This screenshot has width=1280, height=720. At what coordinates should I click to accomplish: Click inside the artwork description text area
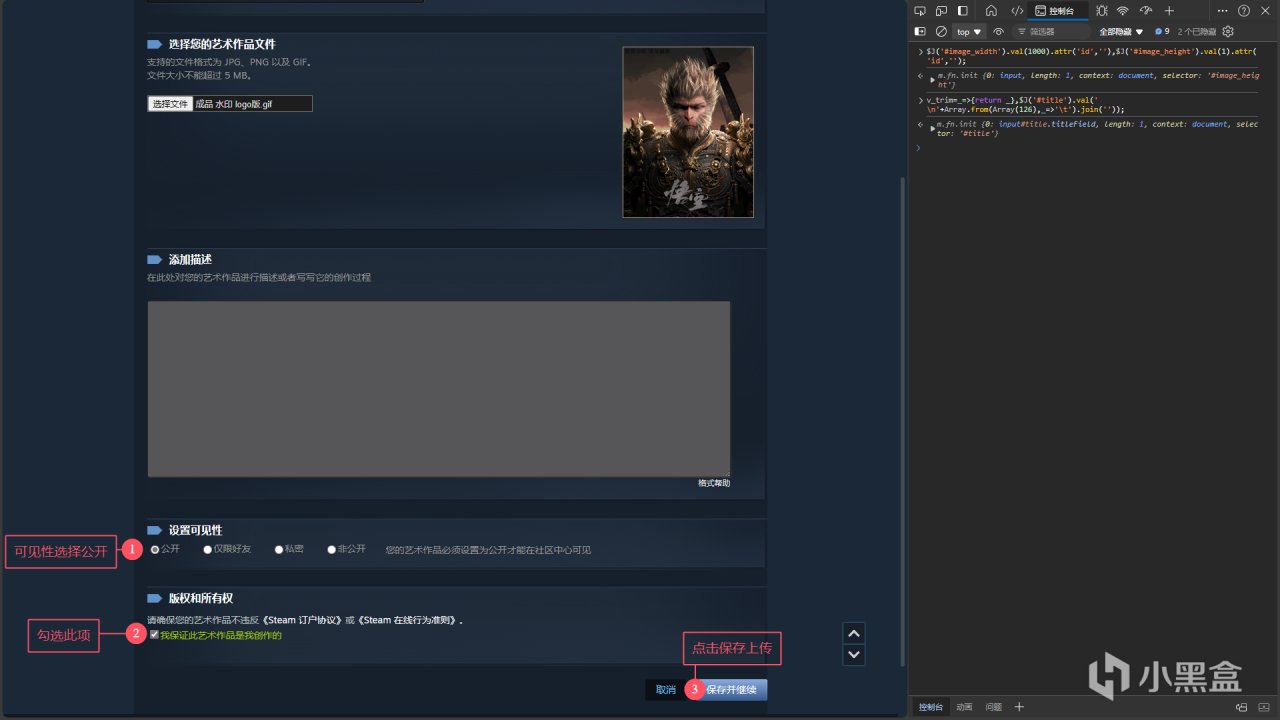439,389
